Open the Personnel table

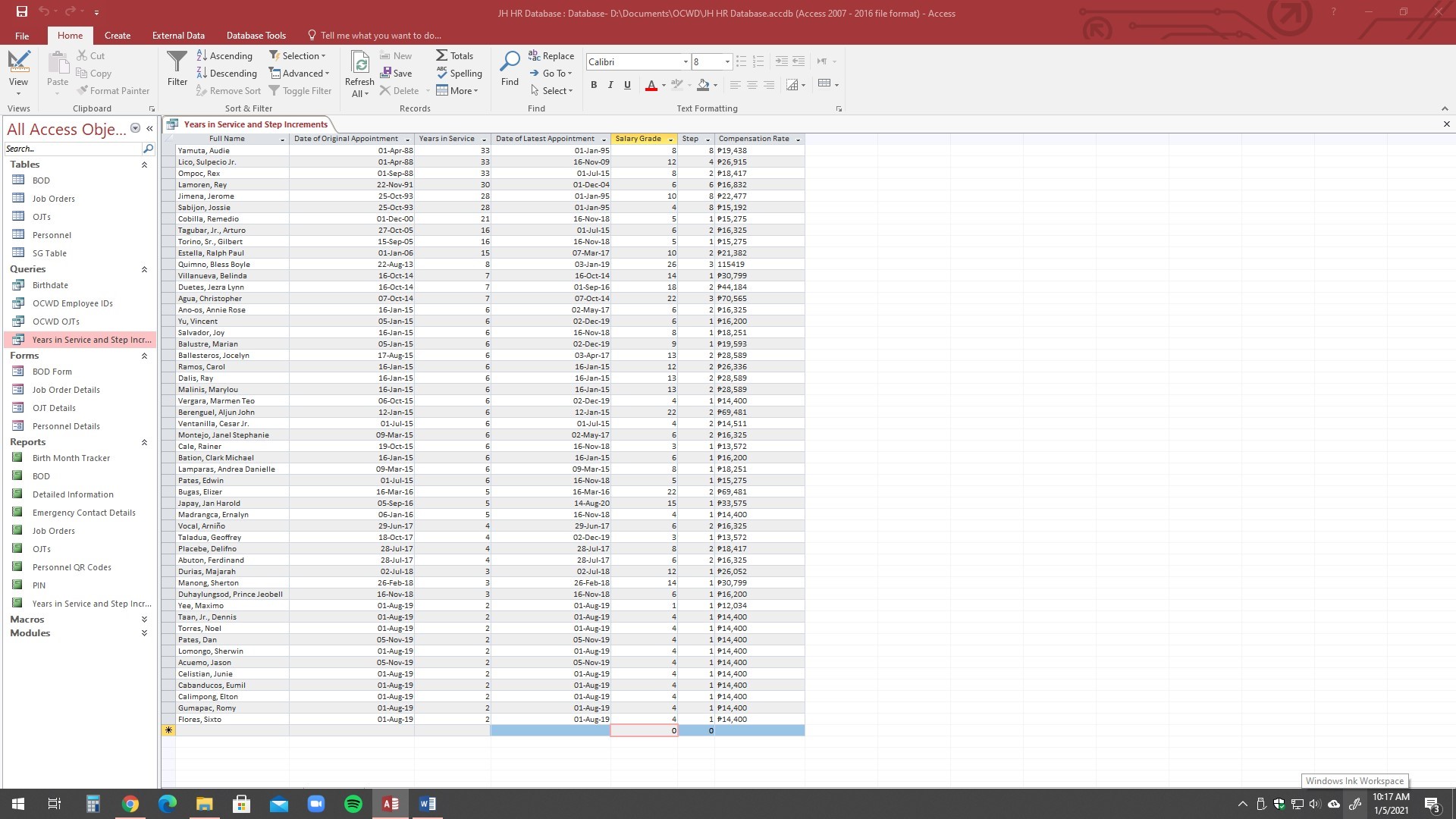(x=52, y=235)
